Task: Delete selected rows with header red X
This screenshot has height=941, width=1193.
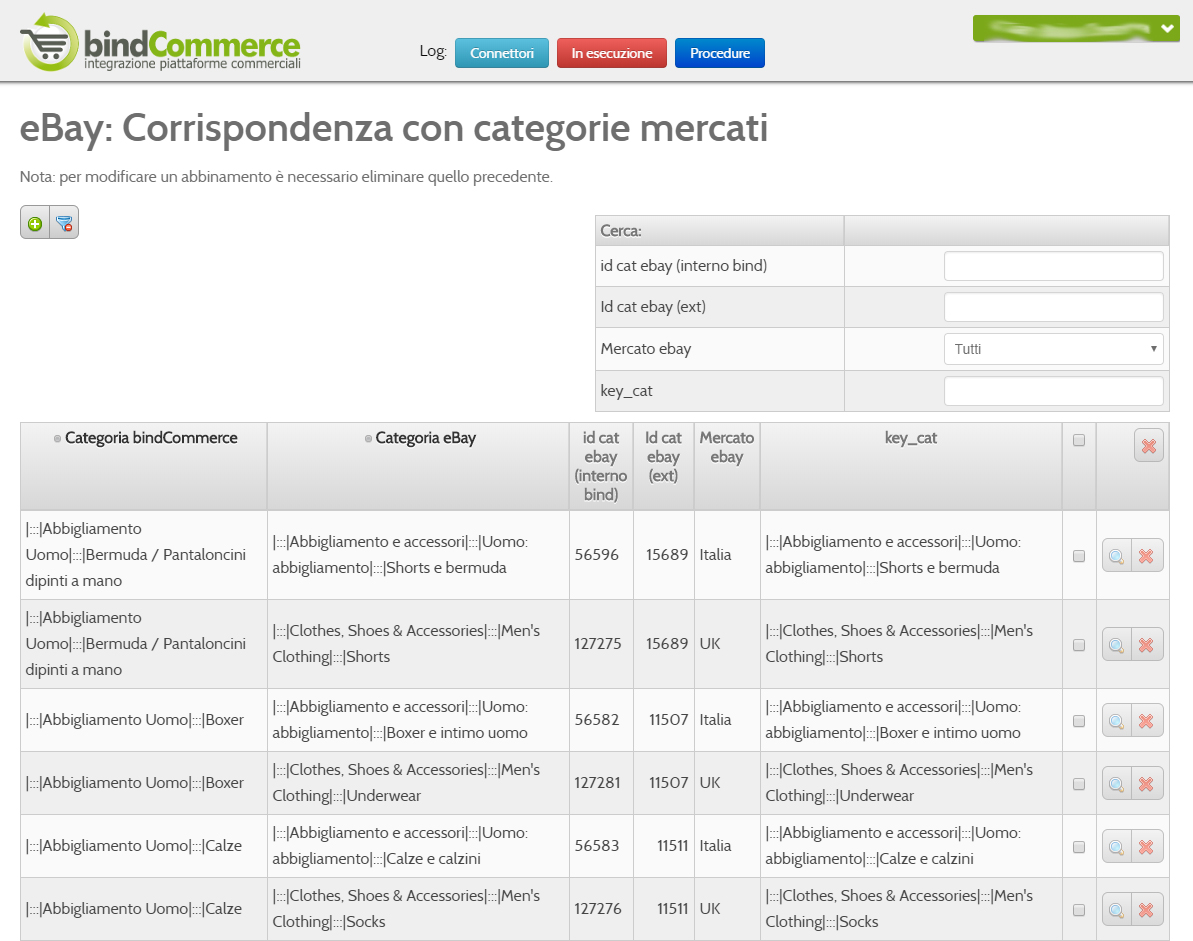Action: coord(1148,446)
